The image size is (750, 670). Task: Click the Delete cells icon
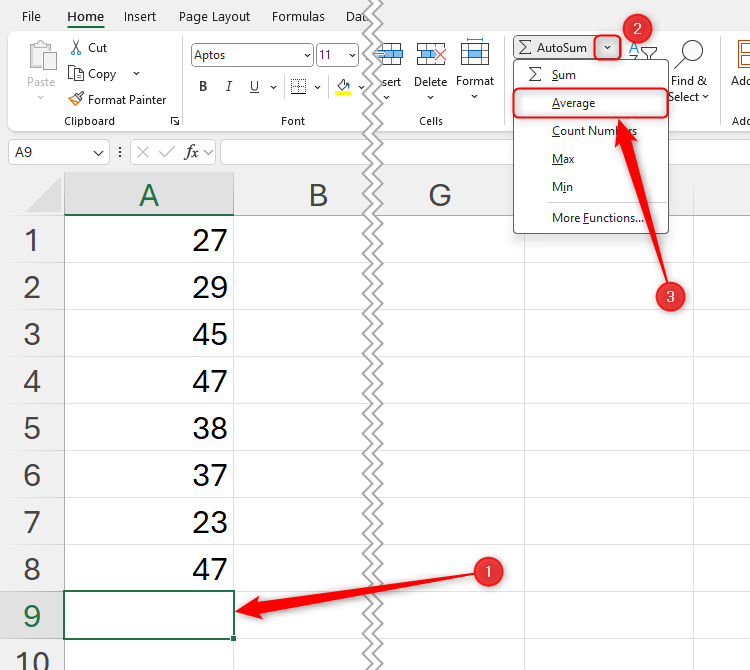(x=431, y=55)
